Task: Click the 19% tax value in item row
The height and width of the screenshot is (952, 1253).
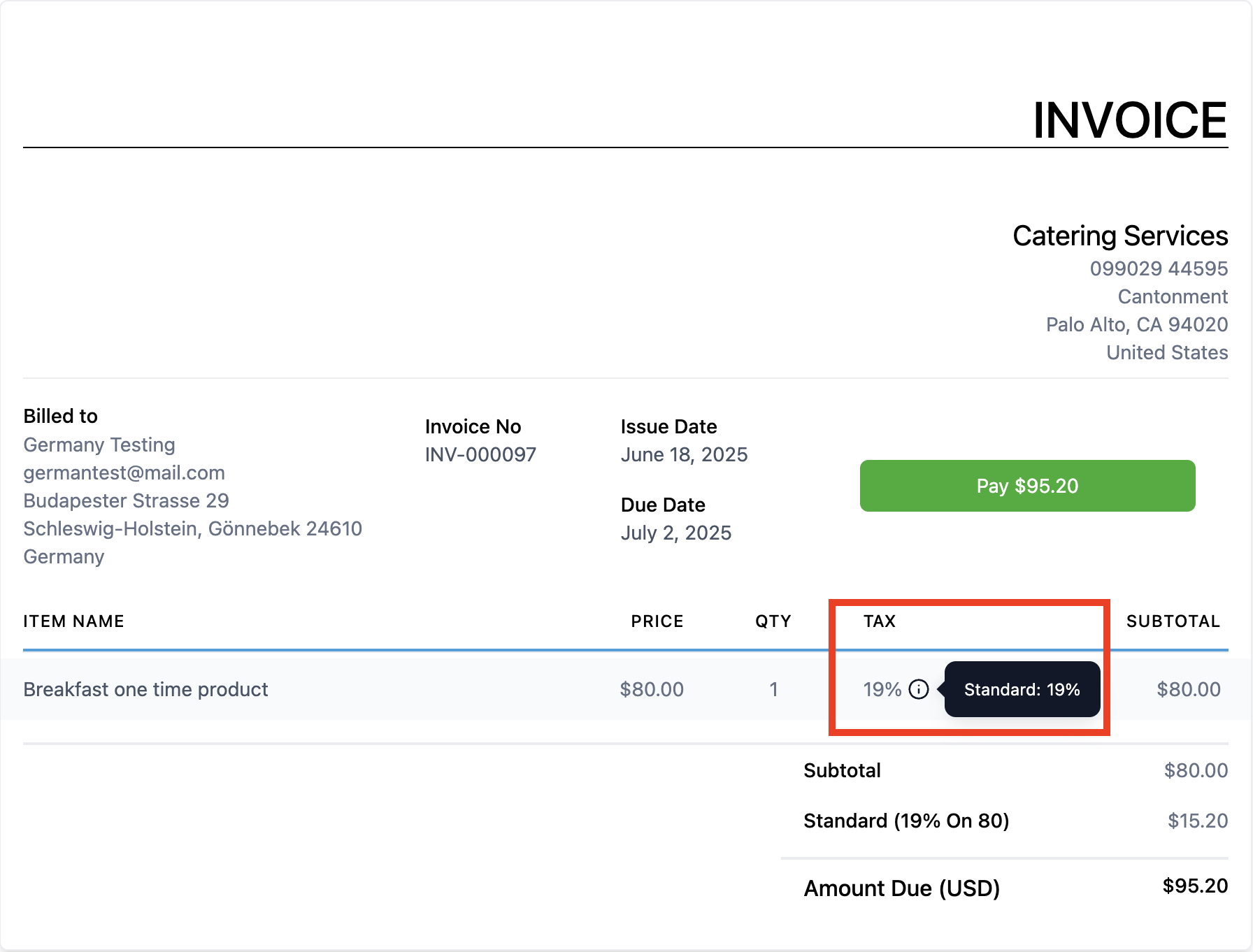Action: (x=882, y=690)
